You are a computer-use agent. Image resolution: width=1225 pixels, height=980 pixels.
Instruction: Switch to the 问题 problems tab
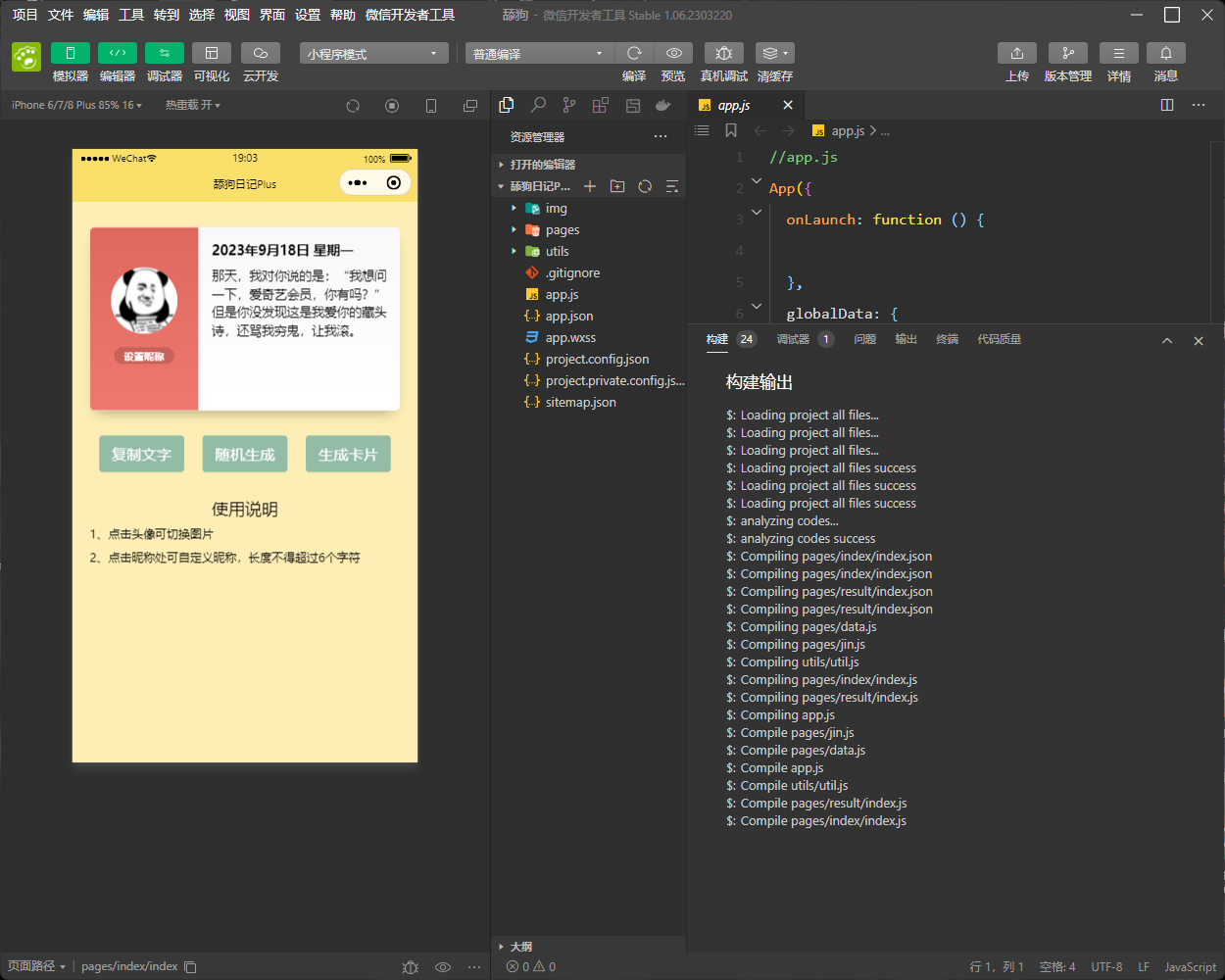coord(865,339)
